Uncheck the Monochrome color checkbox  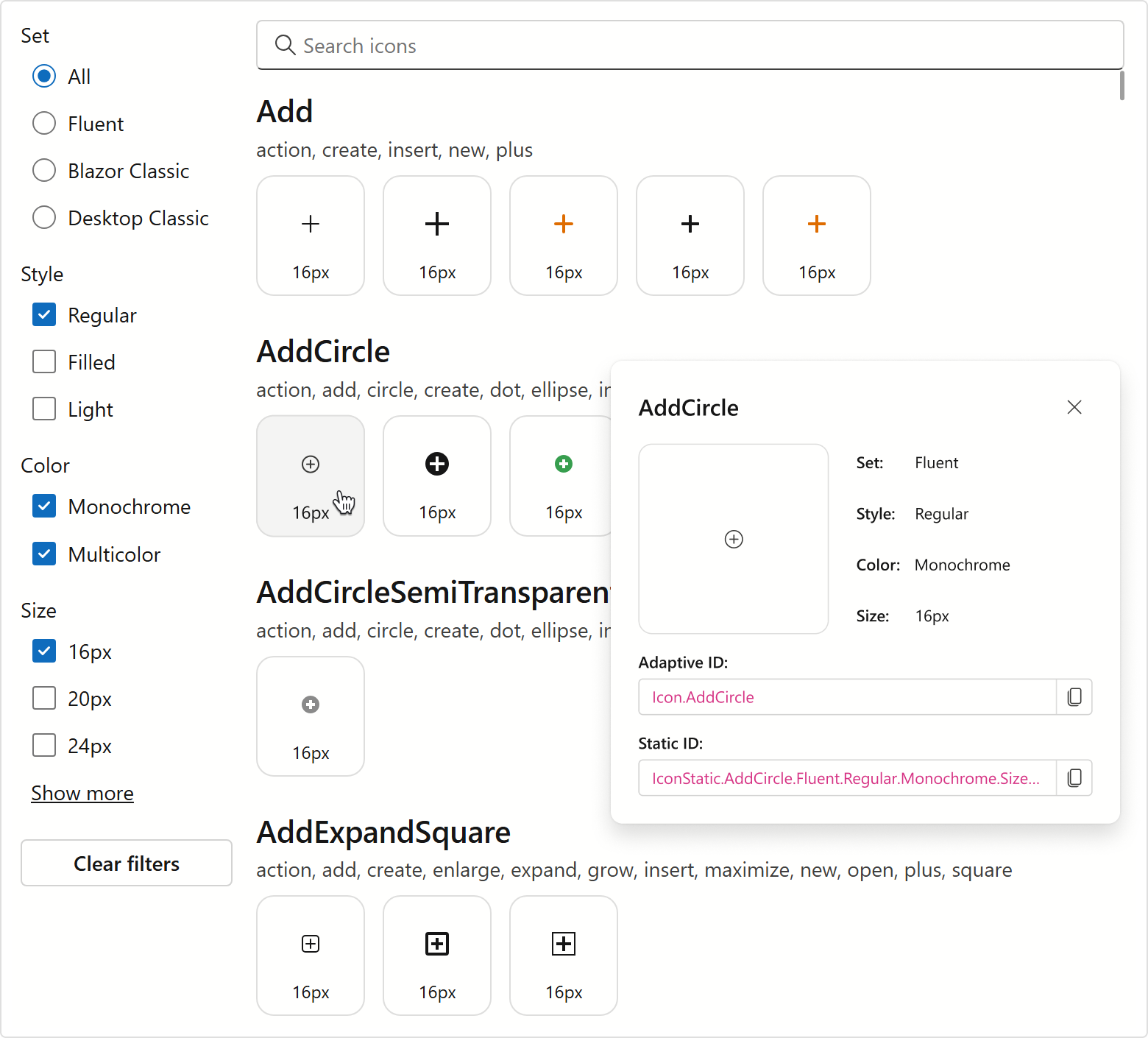pyautogui.click(x=44, y=506)
